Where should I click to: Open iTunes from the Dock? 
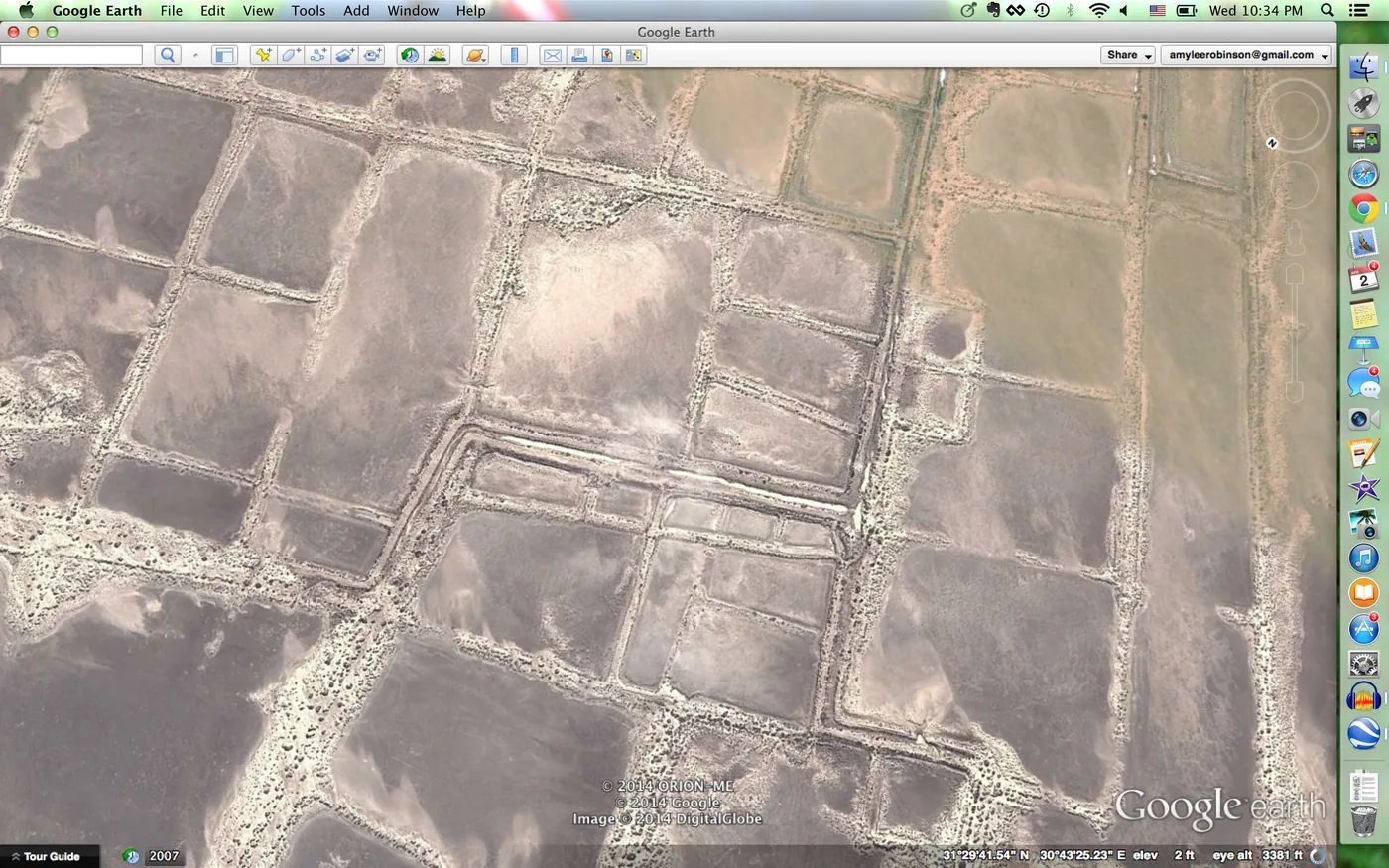(x=1363, y=558)
